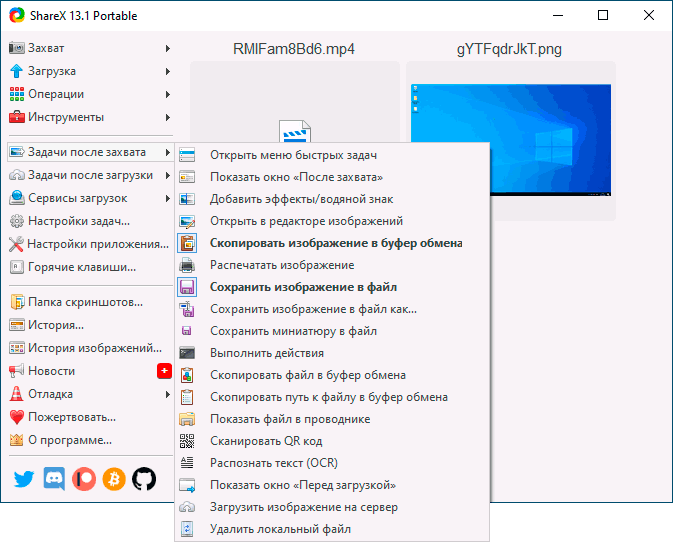Enable Открыть в редакторе изображений
The image size is (673, 542).
tap(332, 221)
